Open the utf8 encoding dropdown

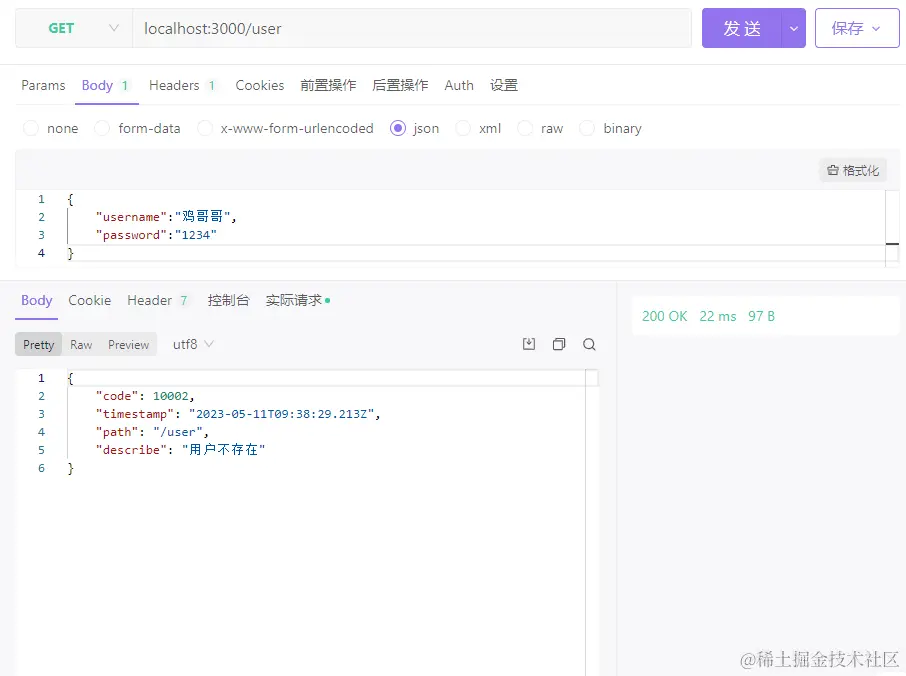191,343
